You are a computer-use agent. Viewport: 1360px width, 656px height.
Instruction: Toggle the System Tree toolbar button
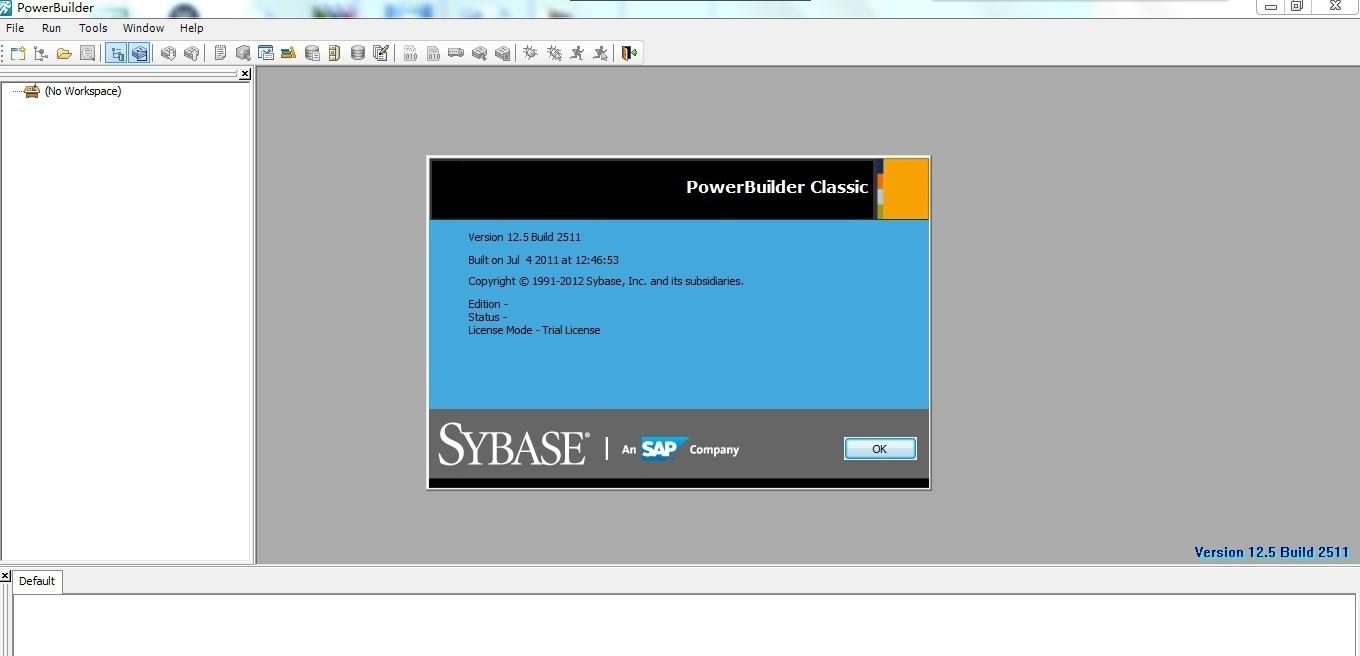[117, 53]
